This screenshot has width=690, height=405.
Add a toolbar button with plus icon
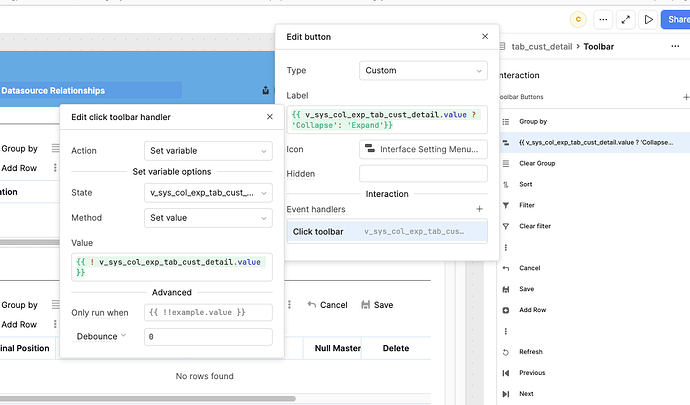[x=686, y=97]
